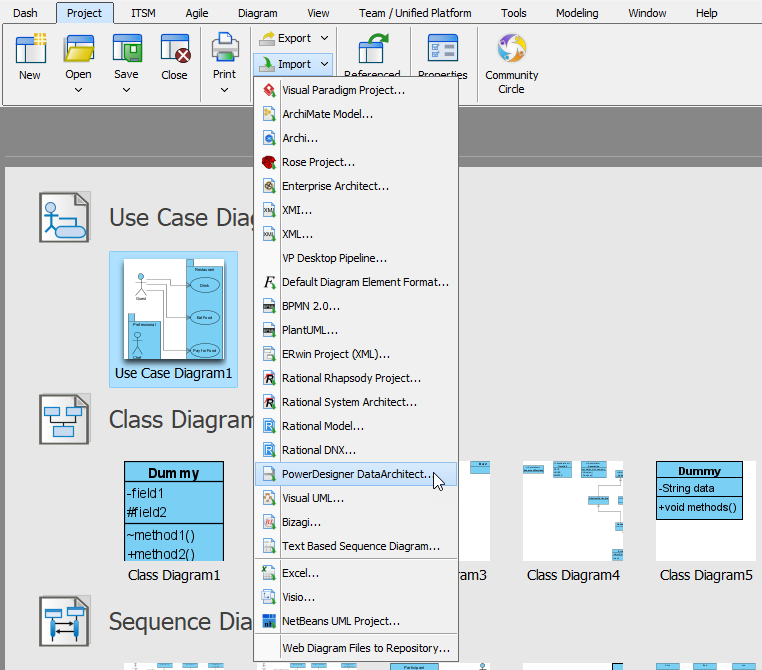Expand the Save button dropdown arrow
This screenshot has width=762, height=670.
click(126, 90)
